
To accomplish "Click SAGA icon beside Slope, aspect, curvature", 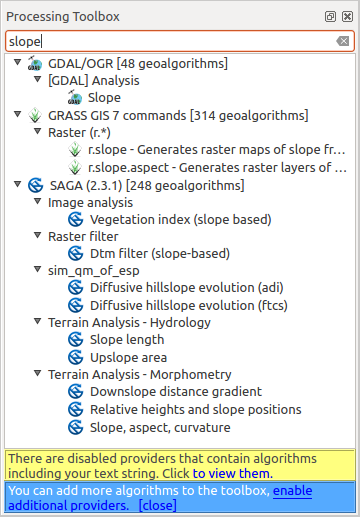I will click(75, 427).
